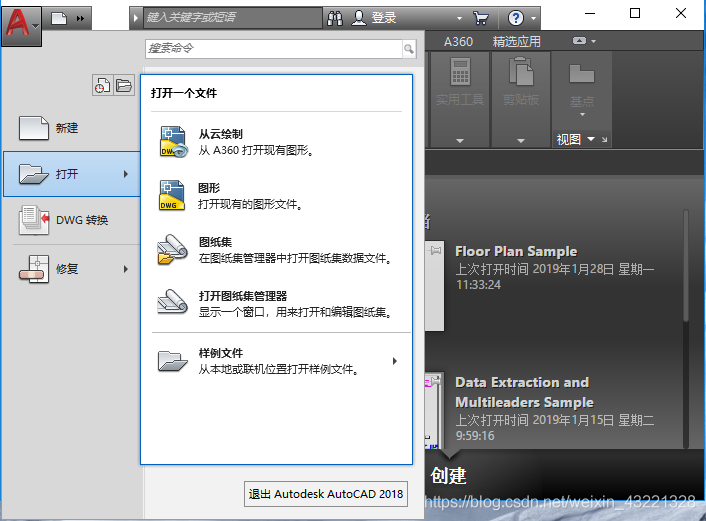Show recent documents icon
The height and width of the screenshot is (521, 706).
(103, 85)
